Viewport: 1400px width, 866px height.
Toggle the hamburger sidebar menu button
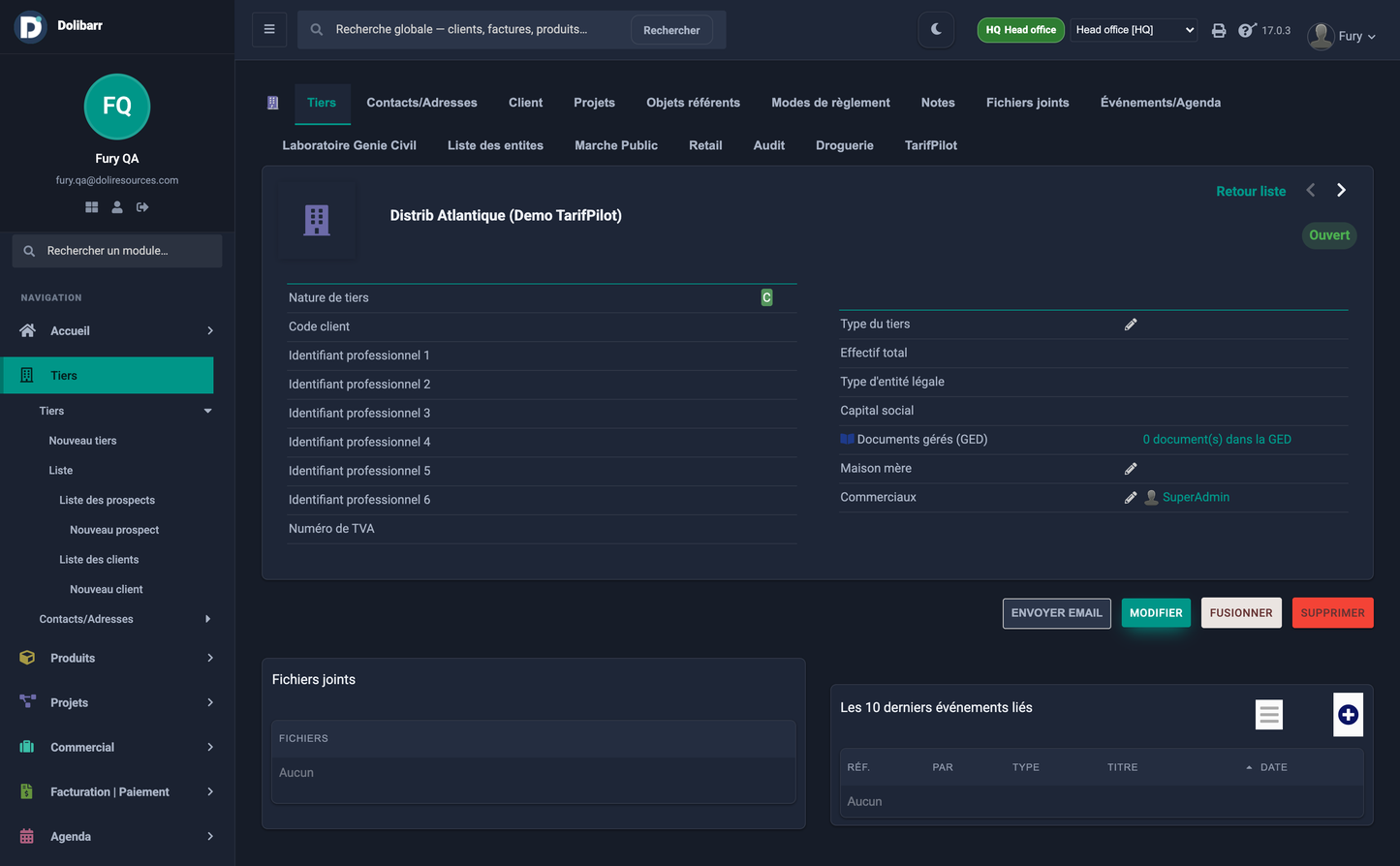click(269, 29)
